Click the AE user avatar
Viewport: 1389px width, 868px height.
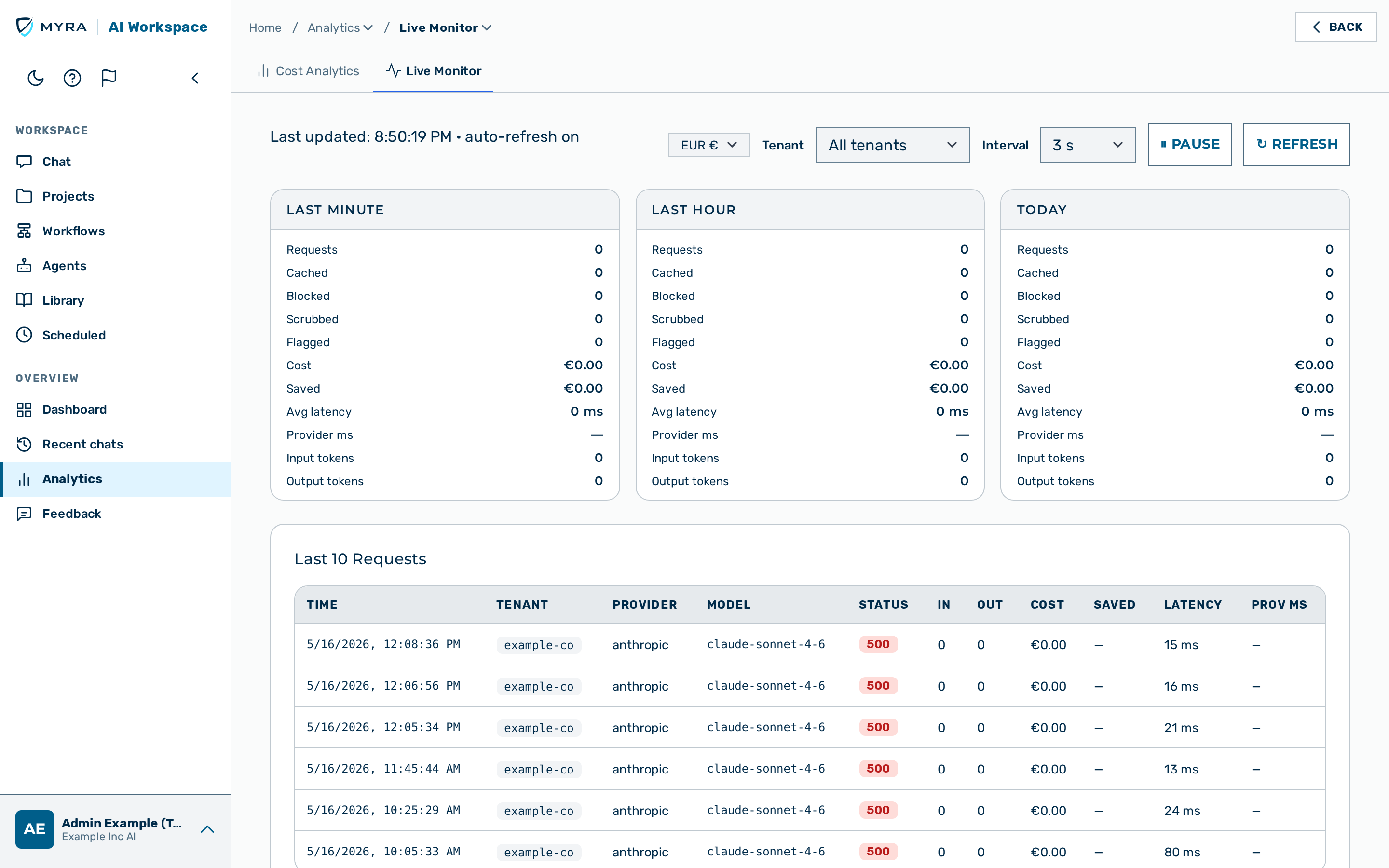coord(34,829)
